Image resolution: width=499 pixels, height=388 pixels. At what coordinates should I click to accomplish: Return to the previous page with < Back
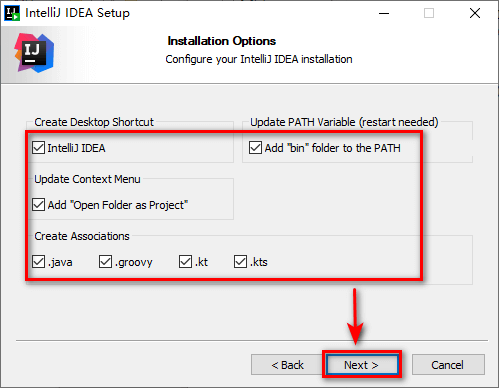287,365
